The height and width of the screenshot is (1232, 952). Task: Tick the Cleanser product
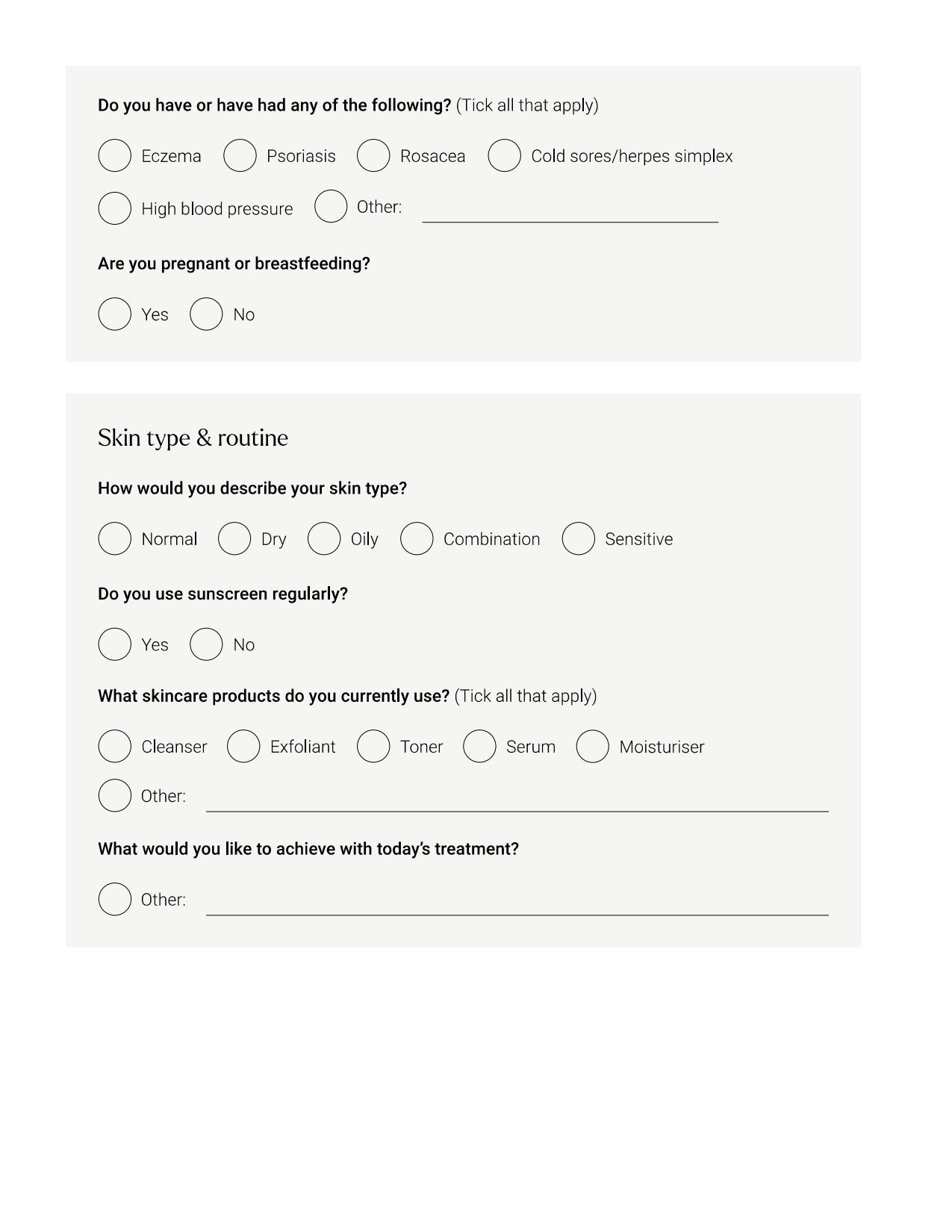[x=114, y=747]
